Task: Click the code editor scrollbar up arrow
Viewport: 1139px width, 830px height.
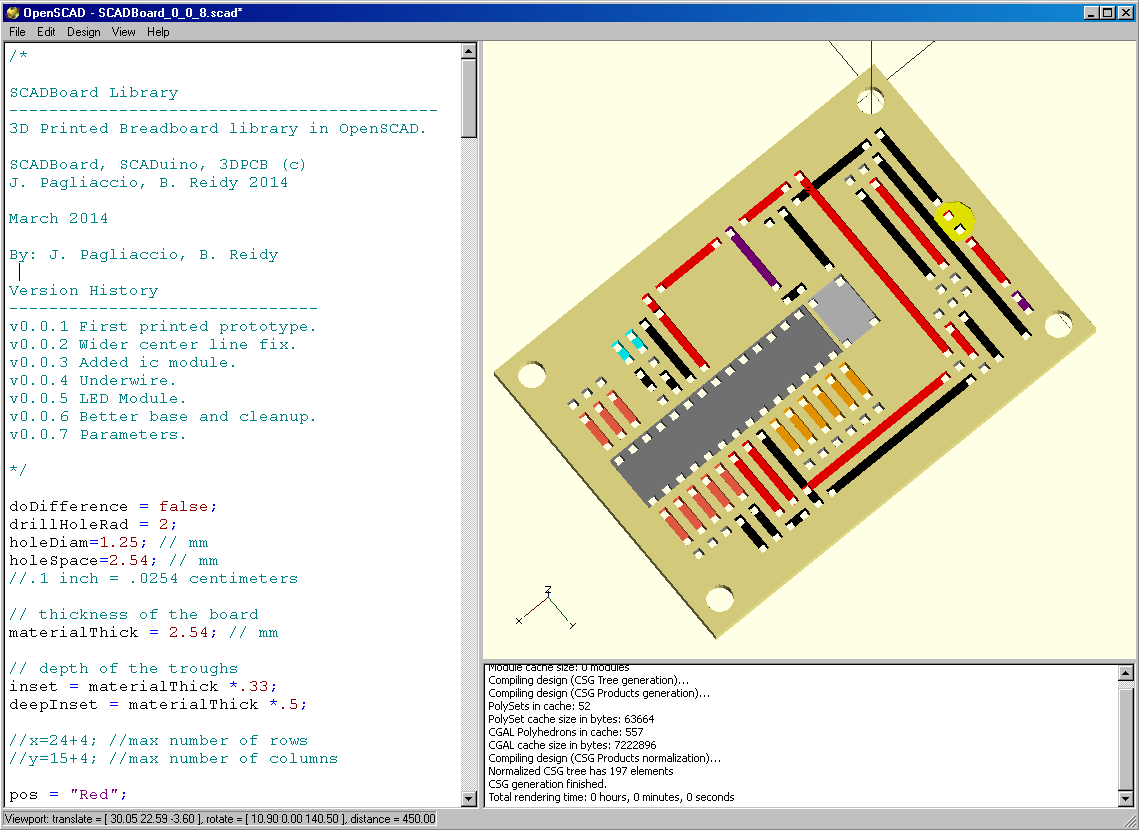Action: tap(469, 50)
